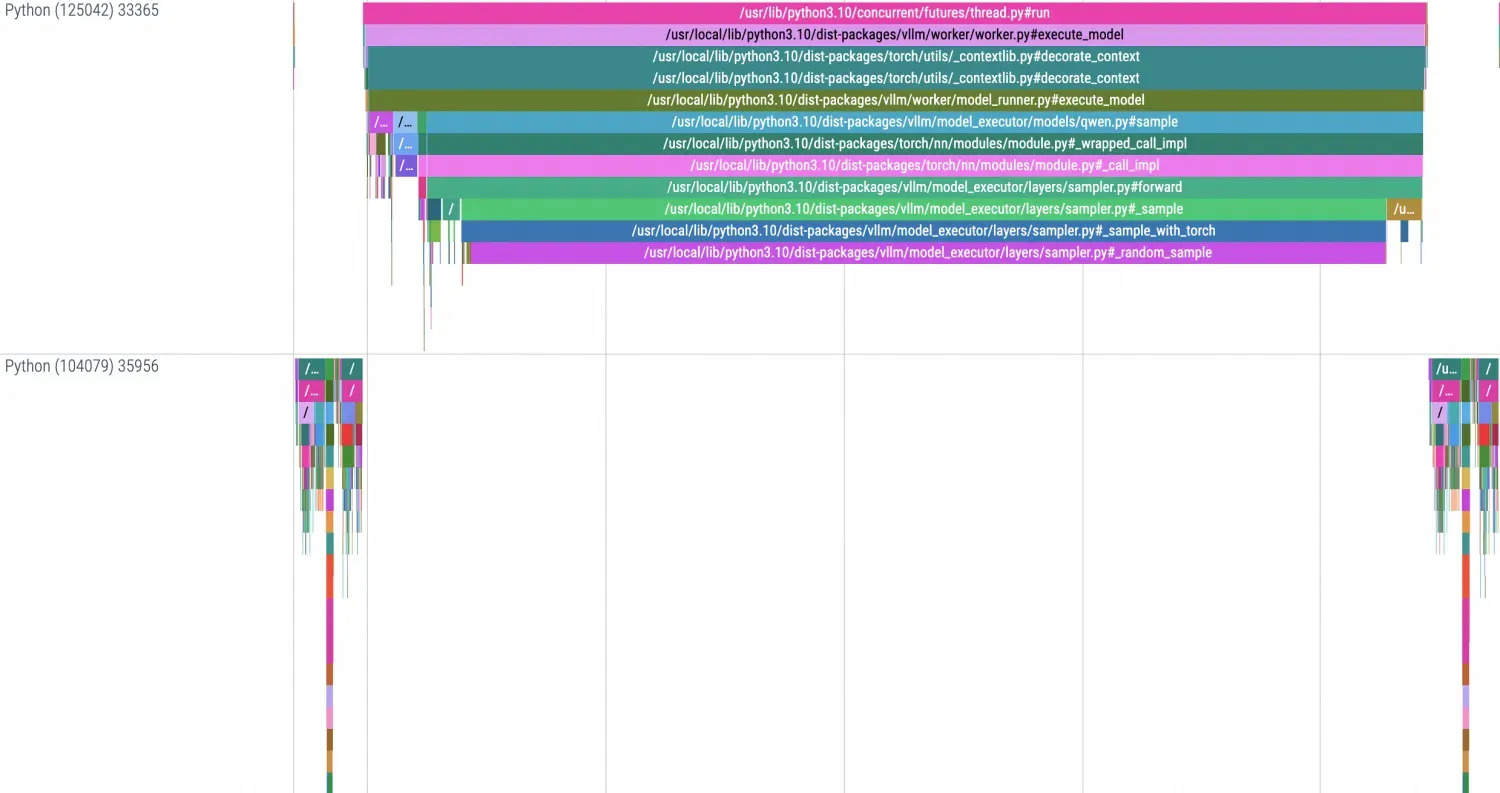The height and width of the screenshot is (793, 1500).
Task: Select teal '/...' slice in Python 104079 track
Action: 310,369
